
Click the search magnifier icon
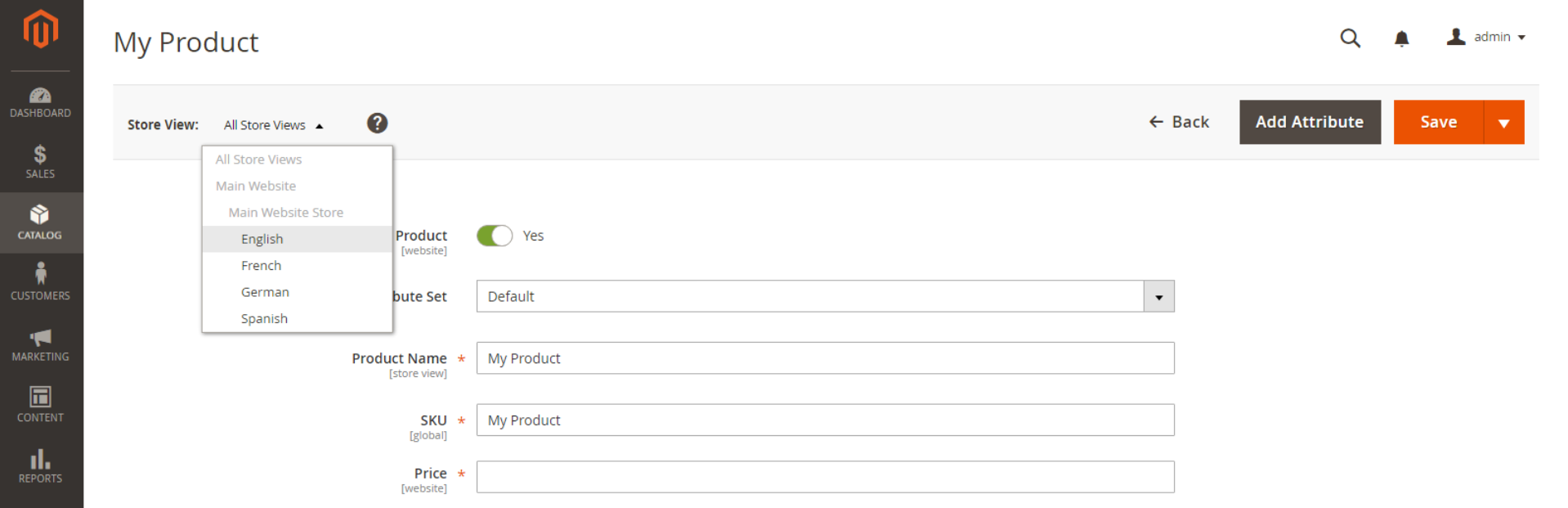(1350, 38)
